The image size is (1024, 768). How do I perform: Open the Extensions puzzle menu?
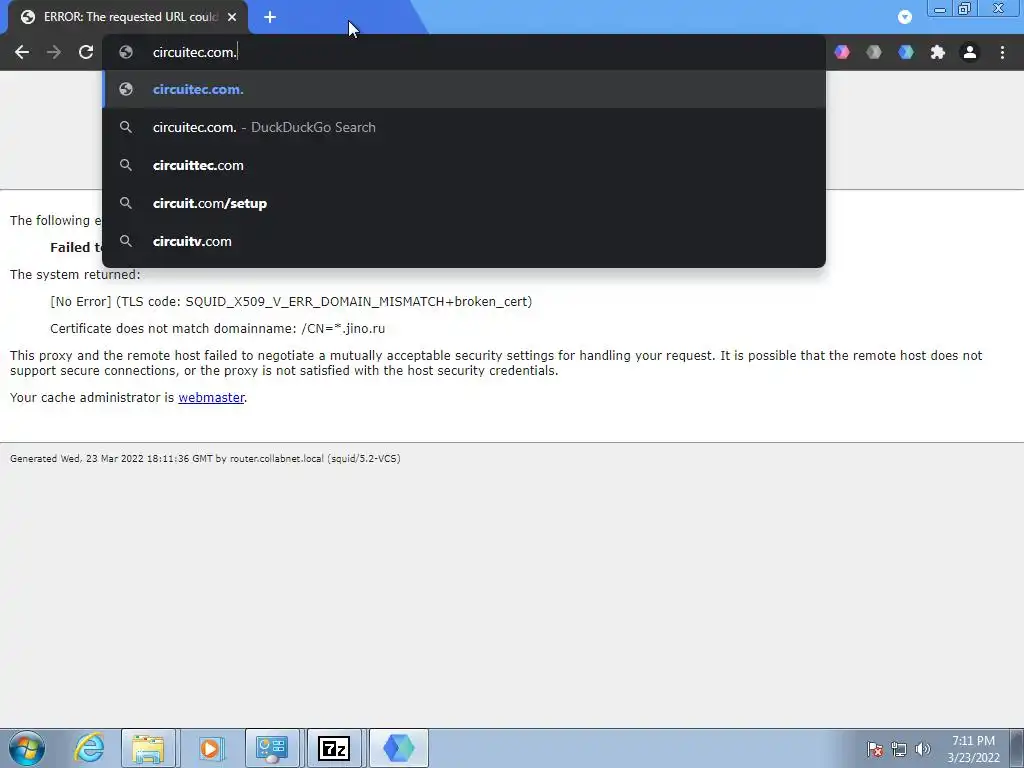pos(938,52)
